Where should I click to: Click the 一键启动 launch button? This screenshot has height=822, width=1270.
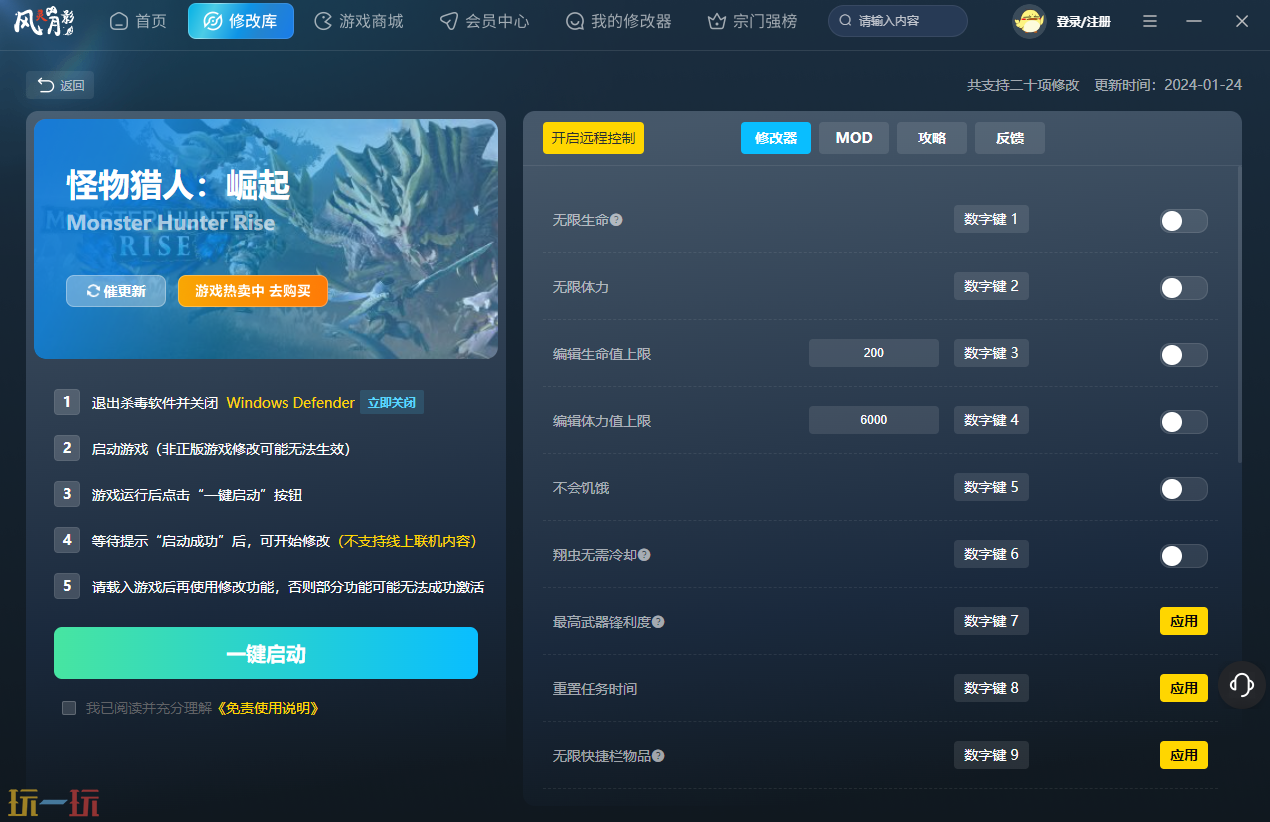tap(266, 653)
